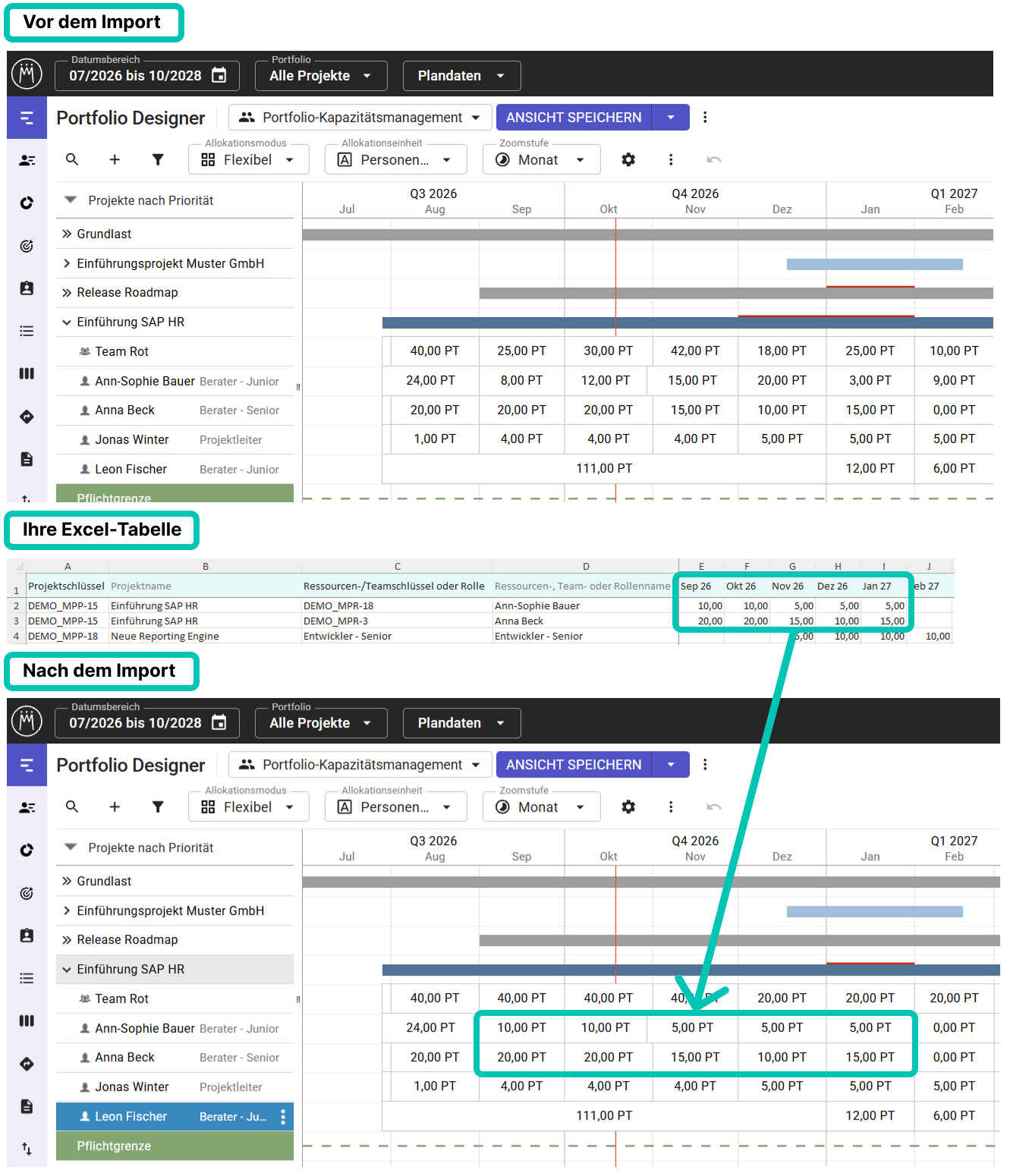Open three-bar columns sidebar icon, Nach dem Import view
This screenshot has height=1176, width=1010.
pyautogui.click(x=27, y=1020)
